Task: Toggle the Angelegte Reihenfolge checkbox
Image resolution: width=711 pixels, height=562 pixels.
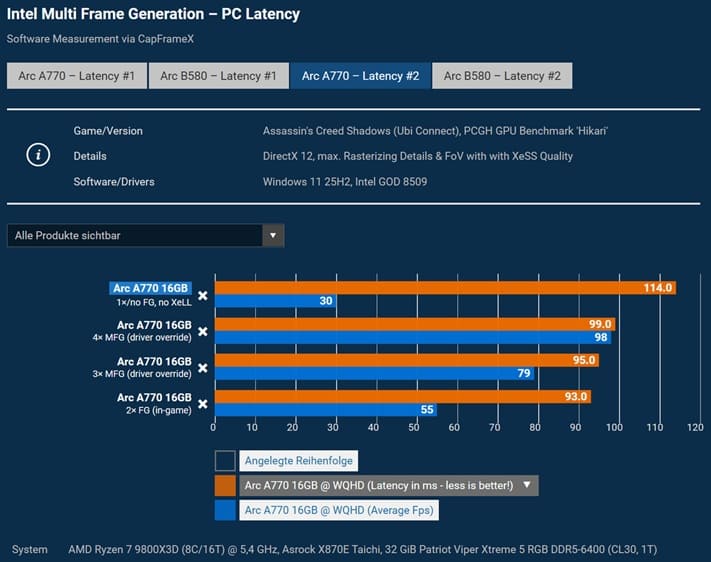Action: coord(225,461)
